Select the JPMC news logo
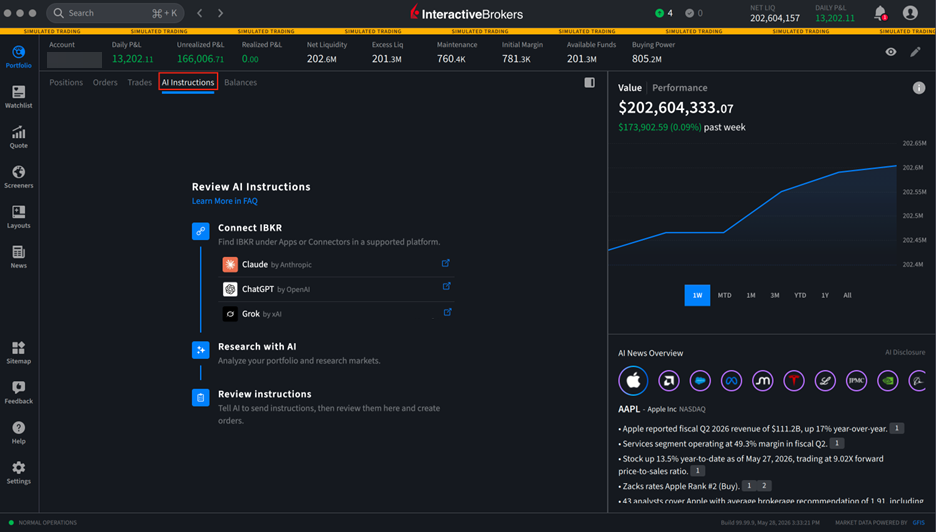Viewport: 936px width, 532px height. pos(856,380)
